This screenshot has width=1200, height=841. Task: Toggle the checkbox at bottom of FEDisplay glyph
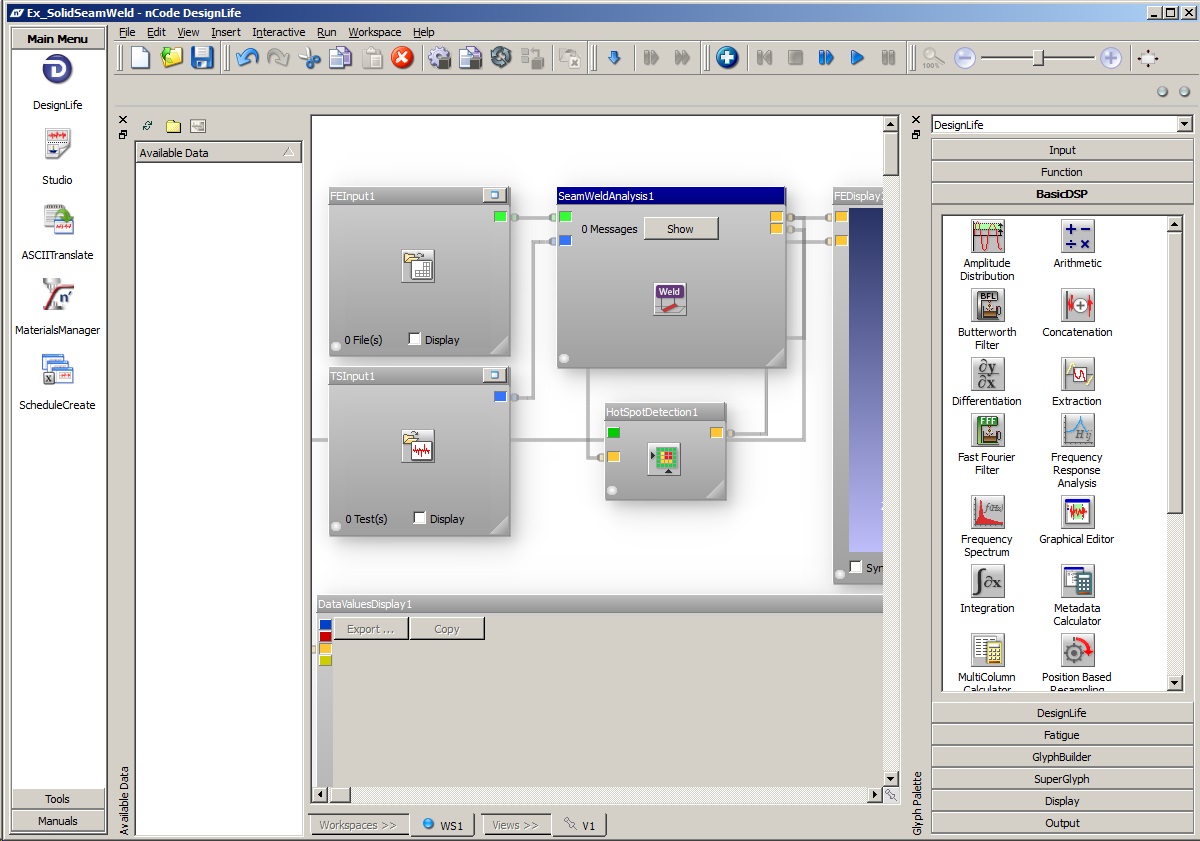[855, 567]
